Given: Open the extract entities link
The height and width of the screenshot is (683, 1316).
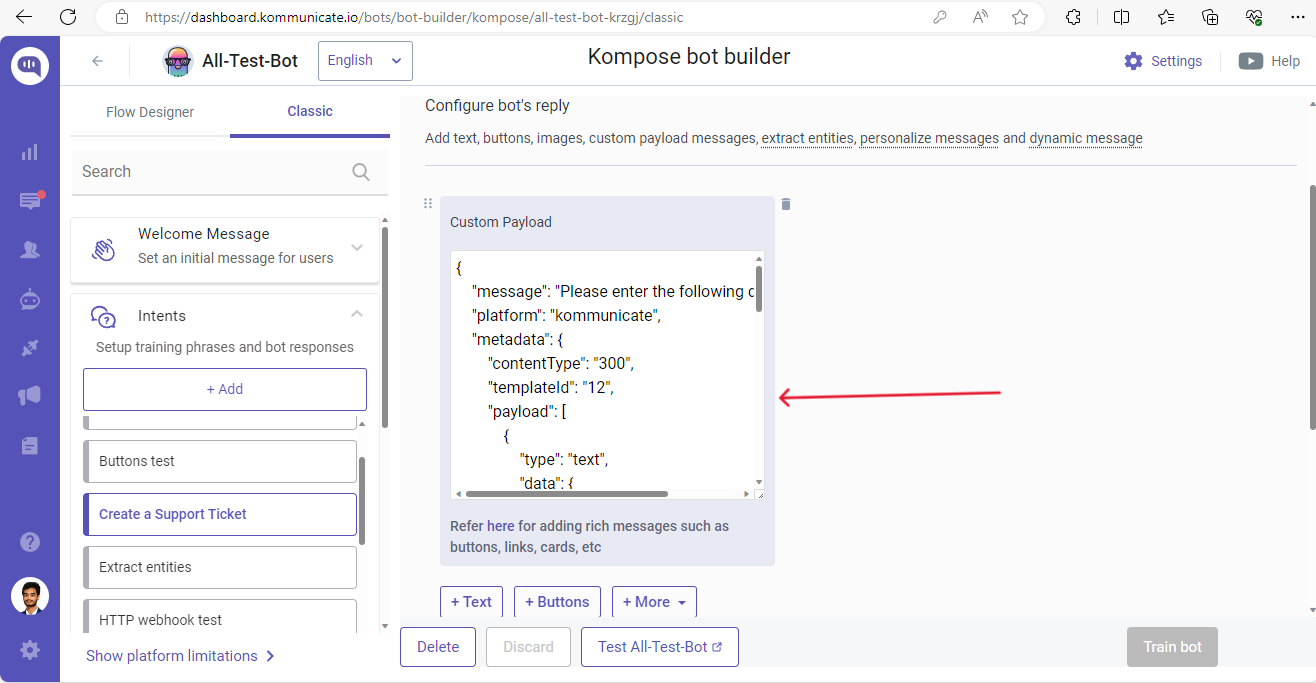Looking at the screenshot, I should 806,138.
